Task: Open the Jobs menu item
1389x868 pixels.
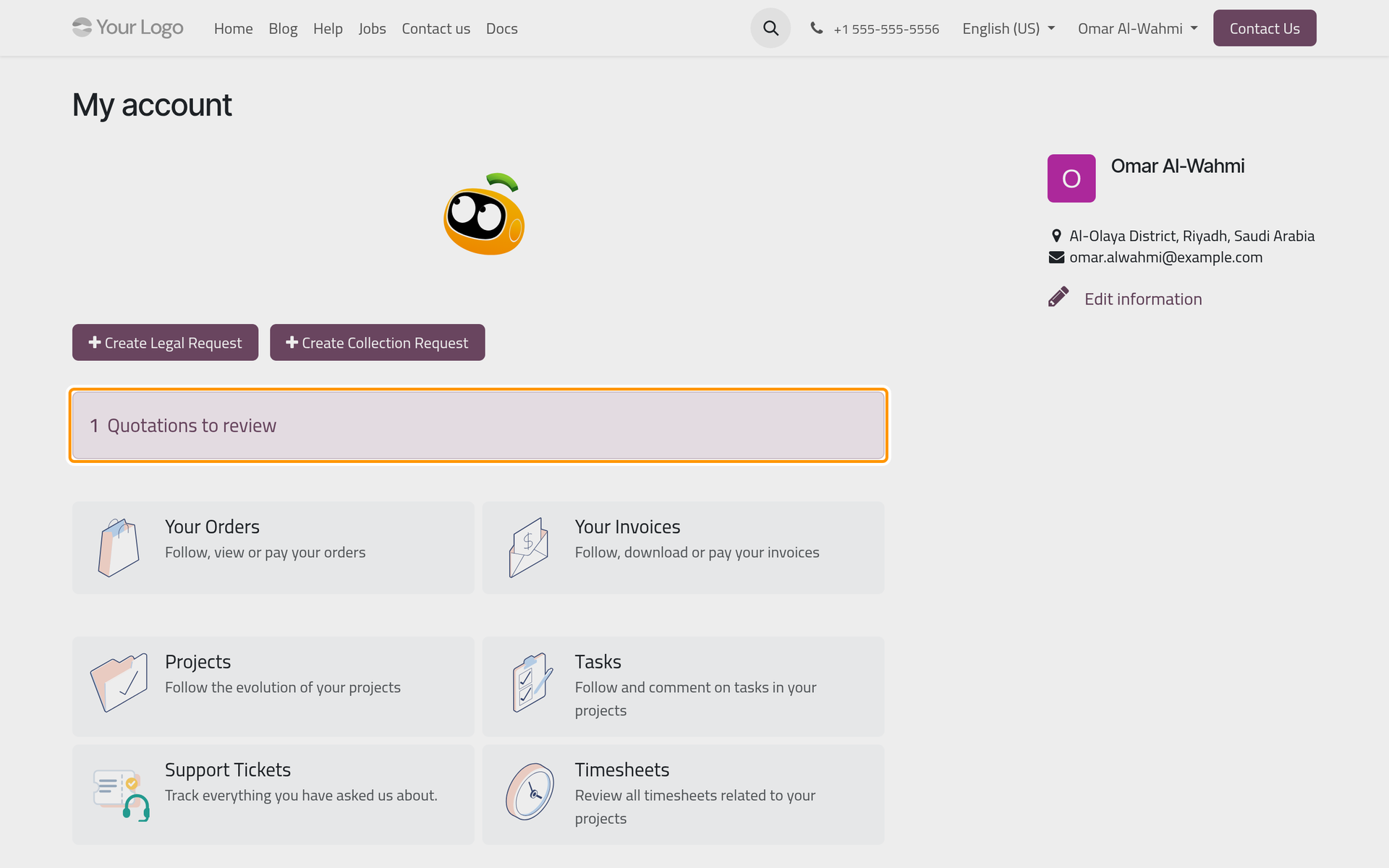Action: tap(372, 28)
